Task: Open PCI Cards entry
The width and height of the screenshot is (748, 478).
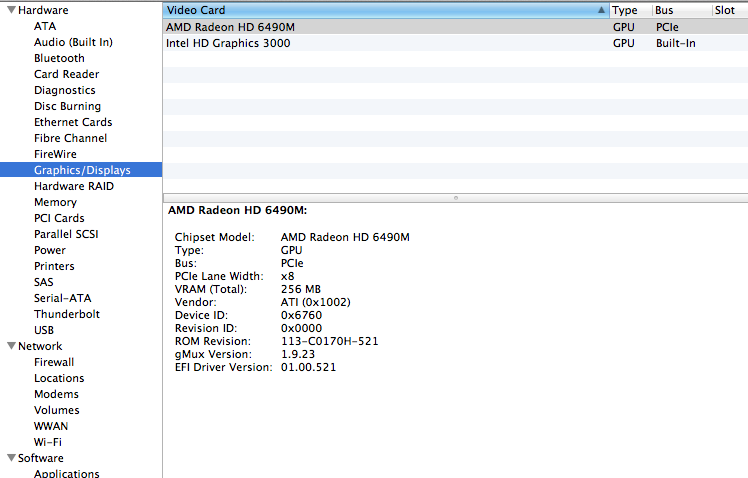Action: click(x=59, y=218)
